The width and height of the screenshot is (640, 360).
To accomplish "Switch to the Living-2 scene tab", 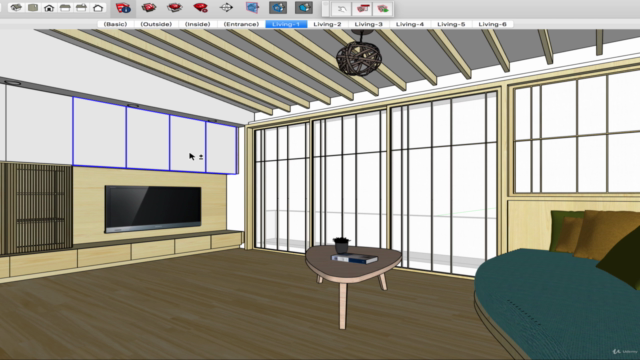I will click(x=327, y=24).
